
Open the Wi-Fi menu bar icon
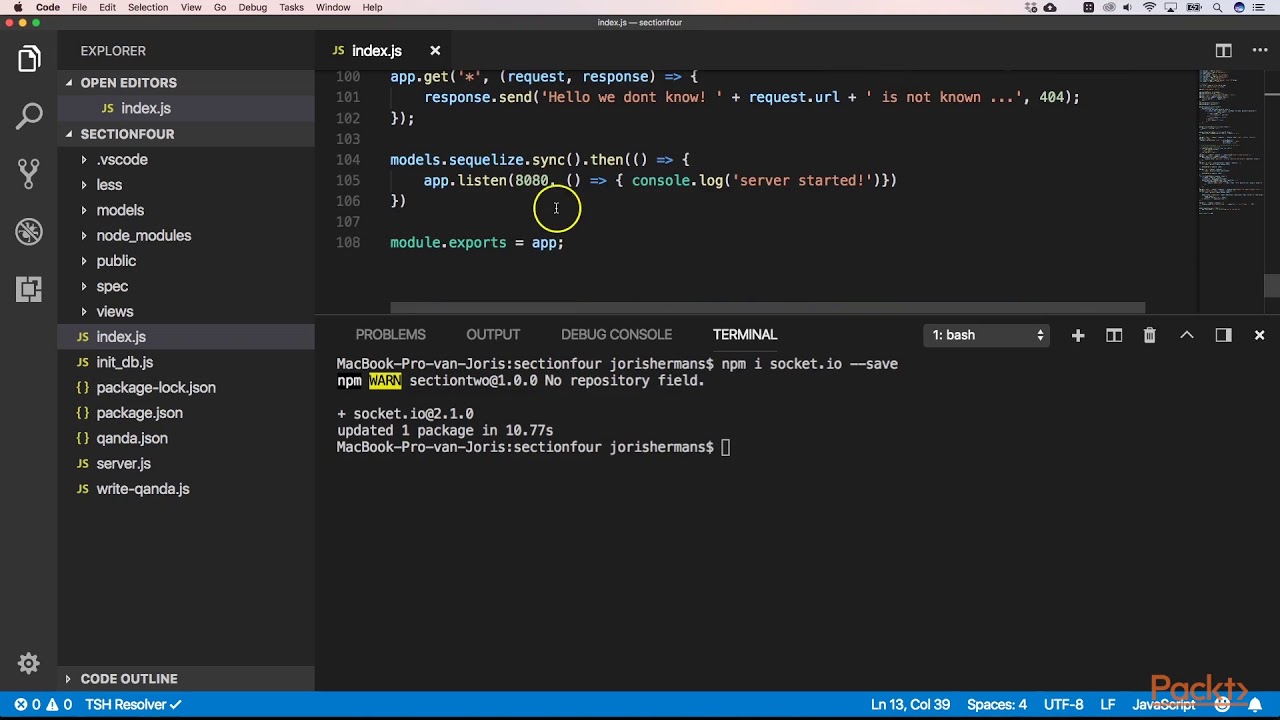point(1150,7)
